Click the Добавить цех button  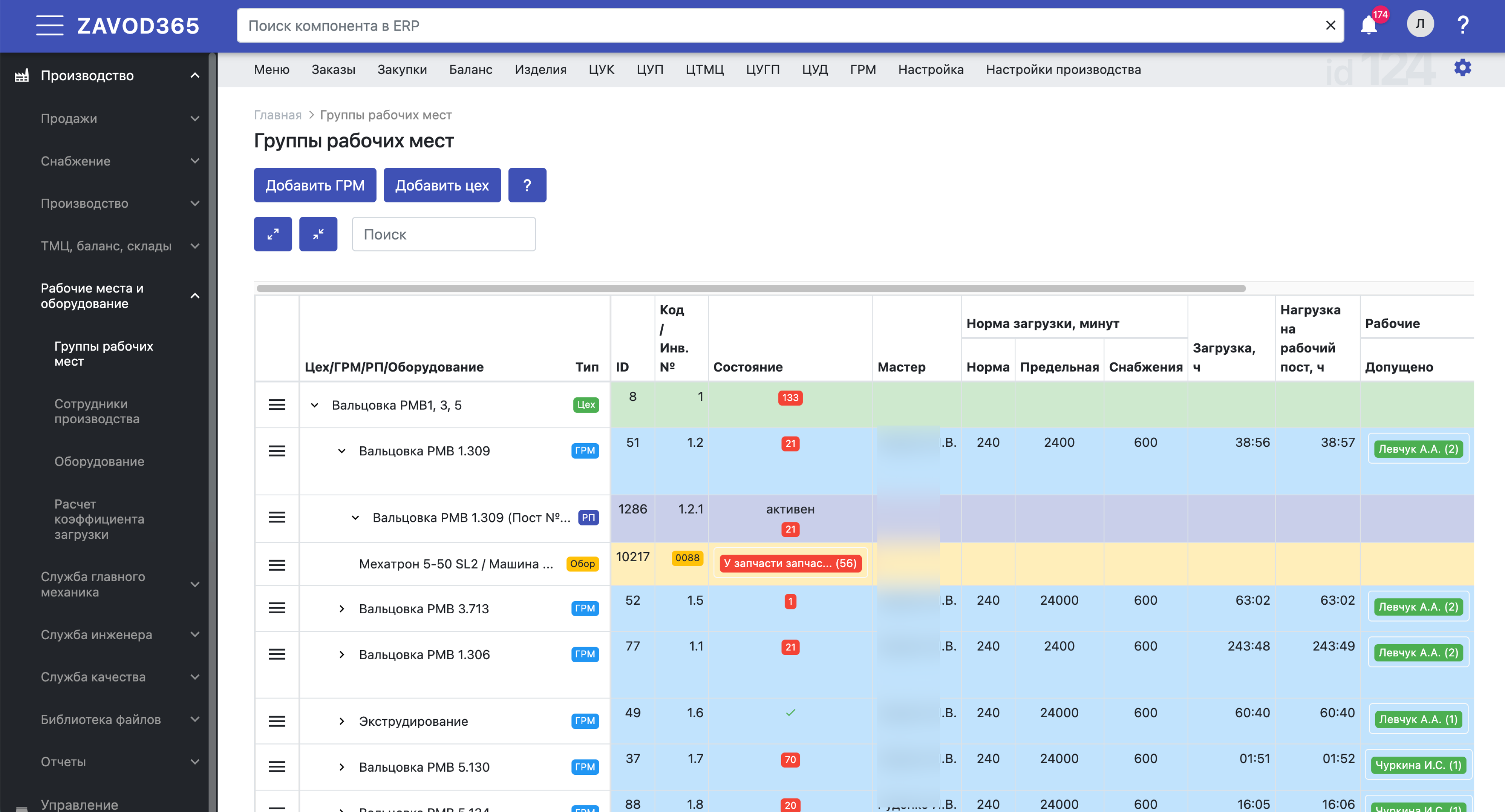point(442,185)
